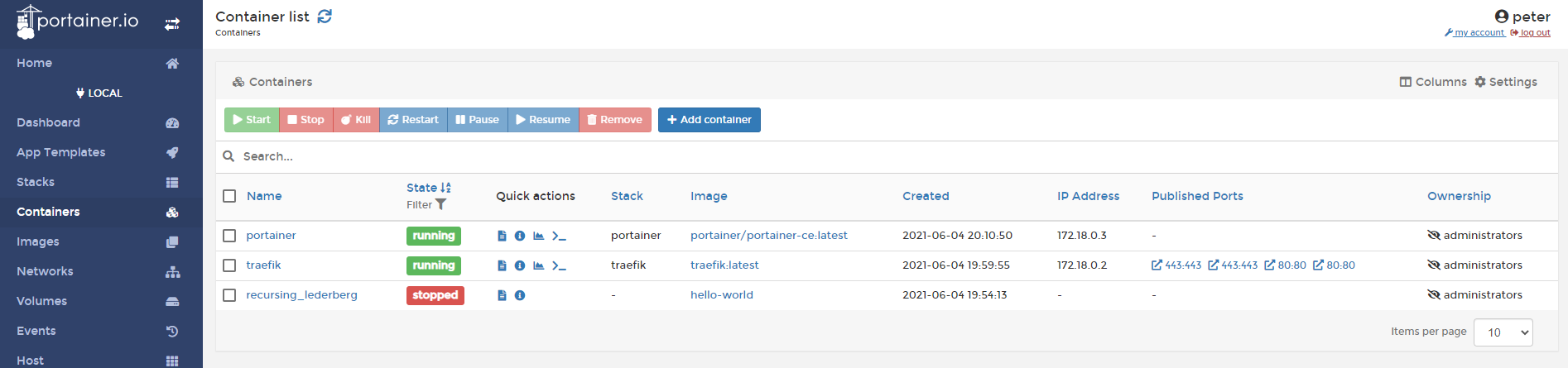1568x368 pixels.
Task: Click the Home house icon in sidebar
Action: [x=172, y=64]
